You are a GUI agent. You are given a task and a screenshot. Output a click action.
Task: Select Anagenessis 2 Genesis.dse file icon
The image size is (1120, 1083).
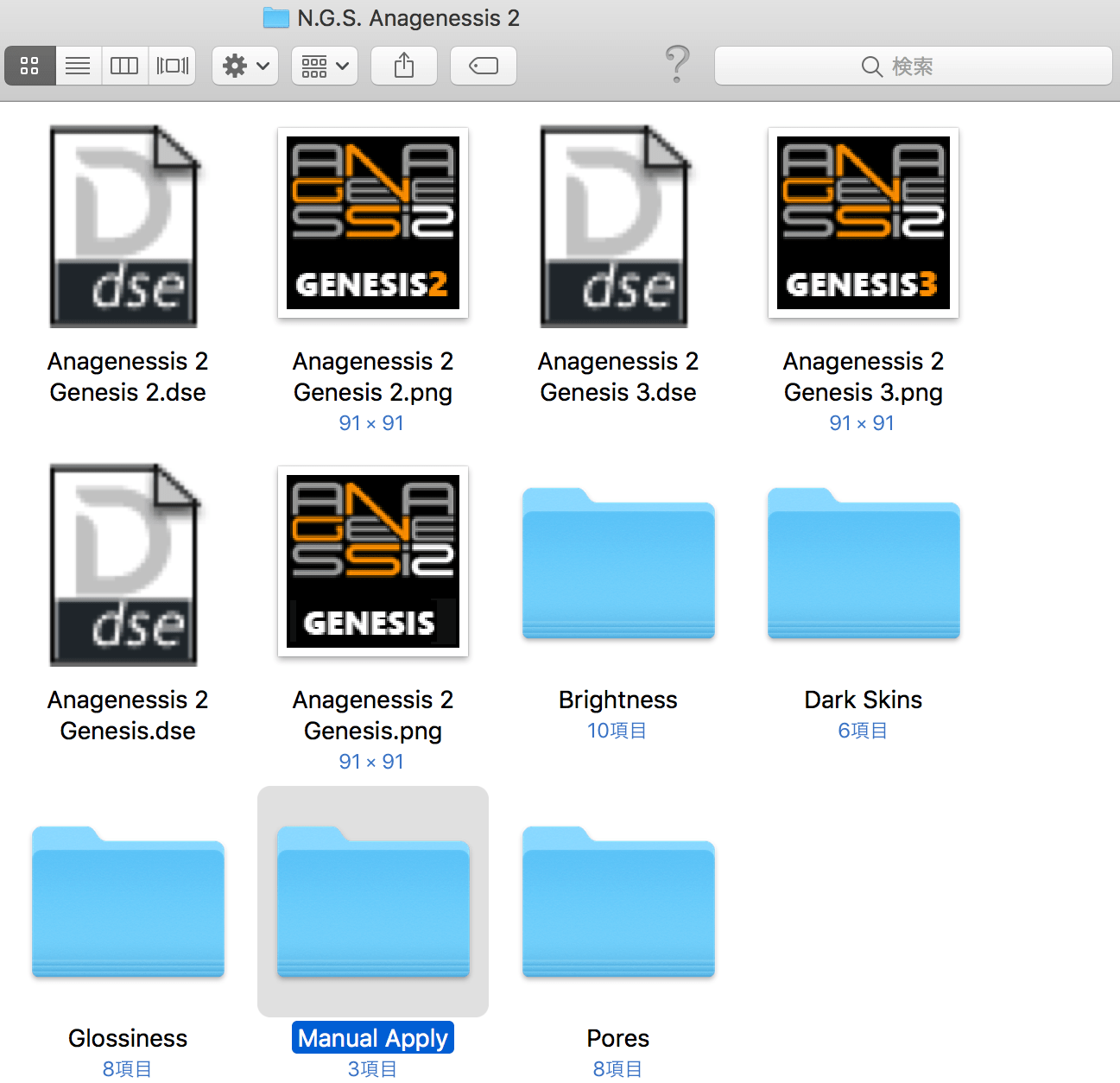[126, 565]
